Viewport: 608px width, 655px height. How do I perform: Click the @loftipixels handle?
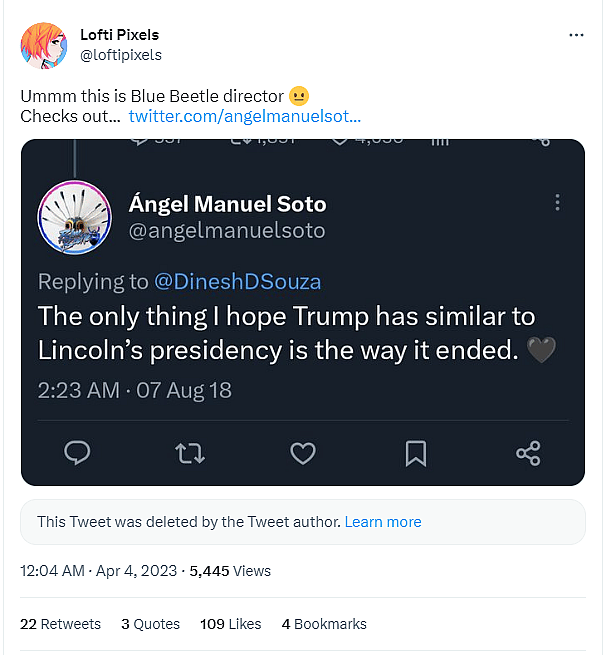click(120, 54)
